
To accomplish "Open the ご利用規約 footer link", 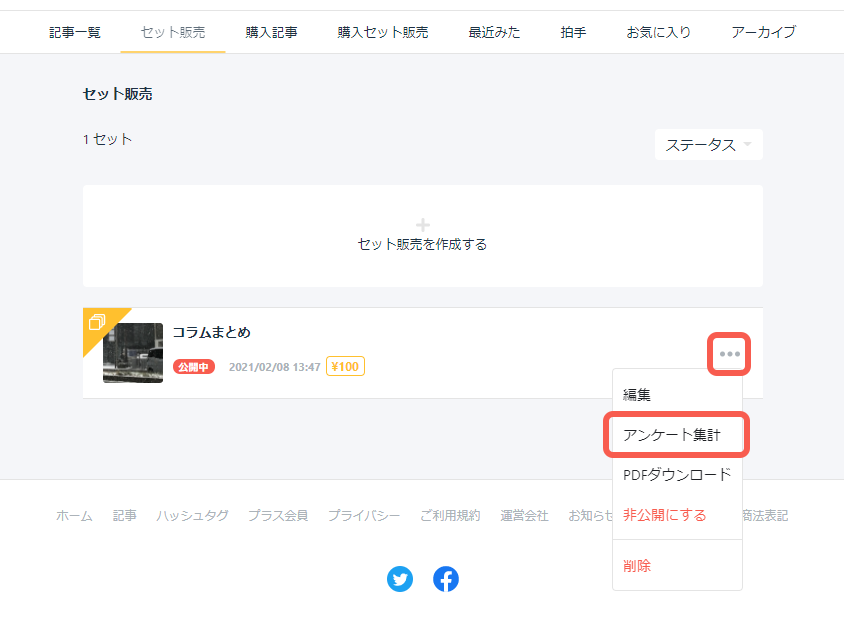I will click(450, 516).
